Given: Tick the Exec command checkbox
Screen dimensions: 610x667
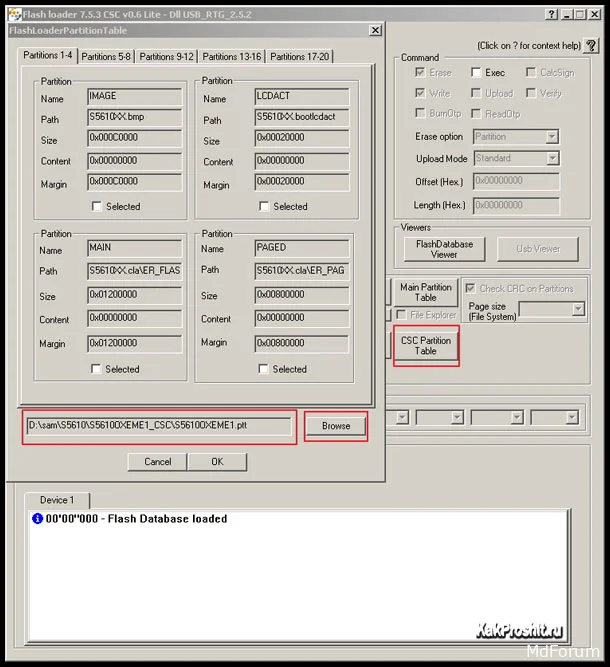Looking at the screenshot, I should [476, 73].
